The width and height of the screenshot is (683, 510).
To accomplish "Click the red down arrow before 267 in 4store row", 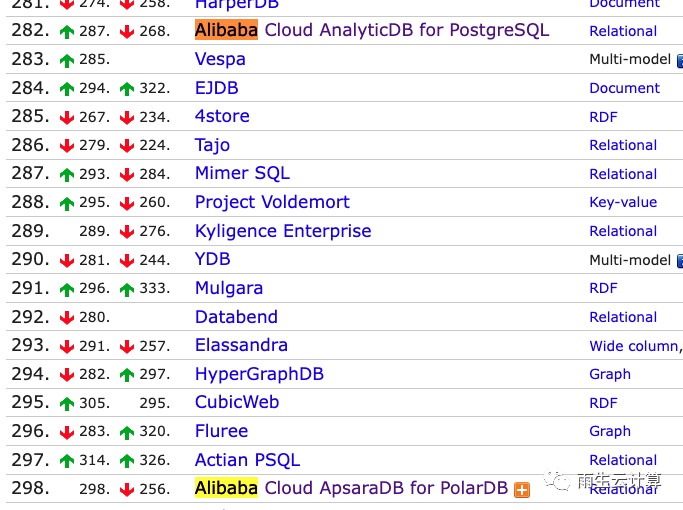I will coord(67,118).
